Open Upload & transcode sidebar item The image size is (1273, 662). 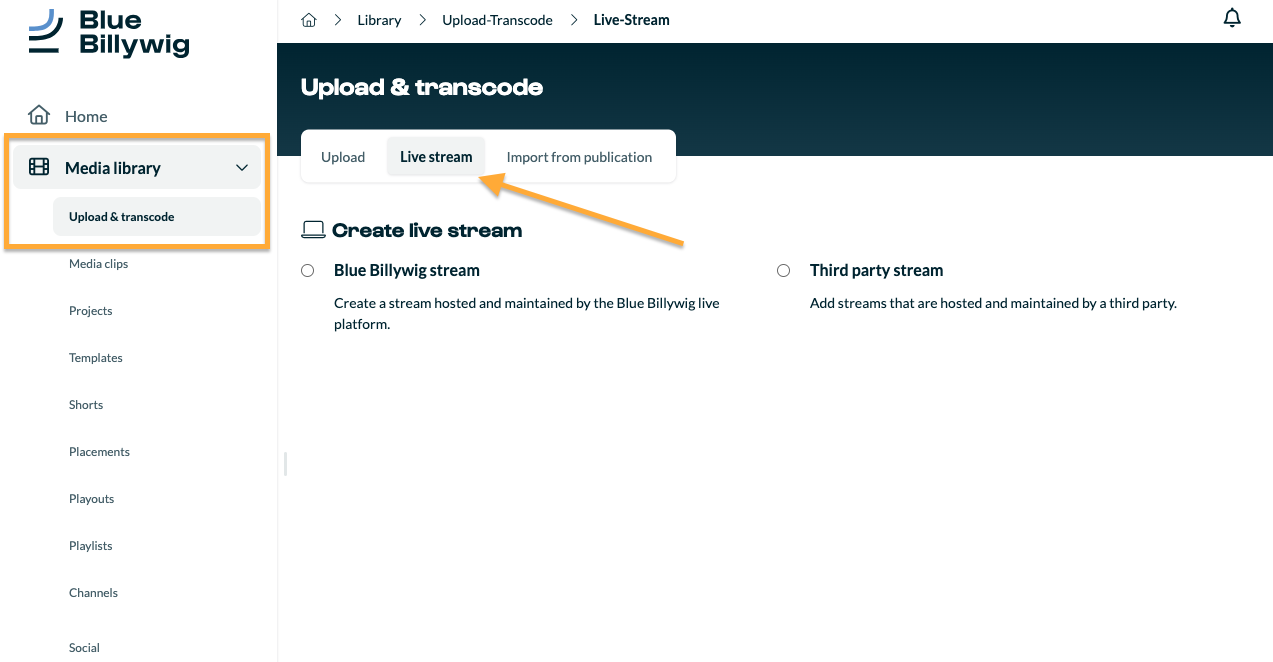point(157,217)
